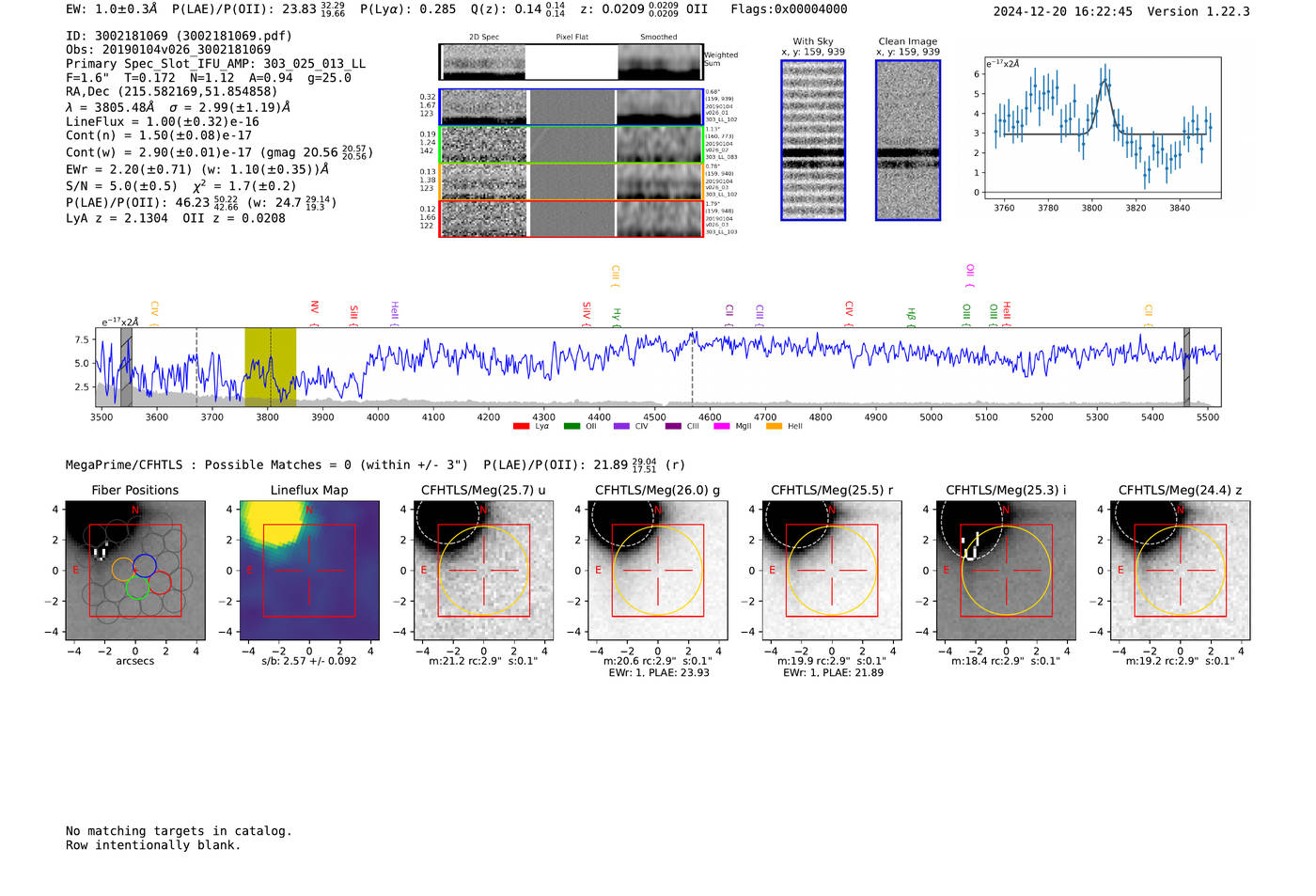
Task: Click the green OII legend swatch
Action: click(572, 427)
